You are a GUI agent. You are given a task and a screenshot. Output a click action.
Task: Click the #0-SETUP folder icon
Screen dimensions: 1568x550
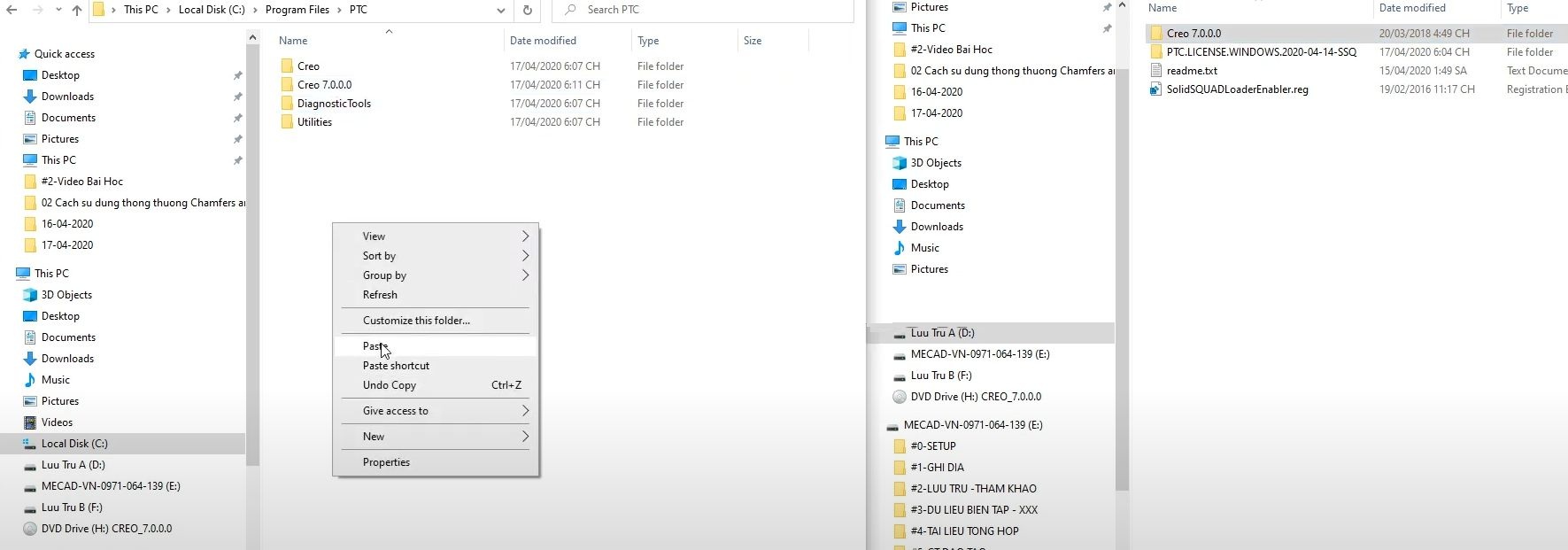point(900,446)
